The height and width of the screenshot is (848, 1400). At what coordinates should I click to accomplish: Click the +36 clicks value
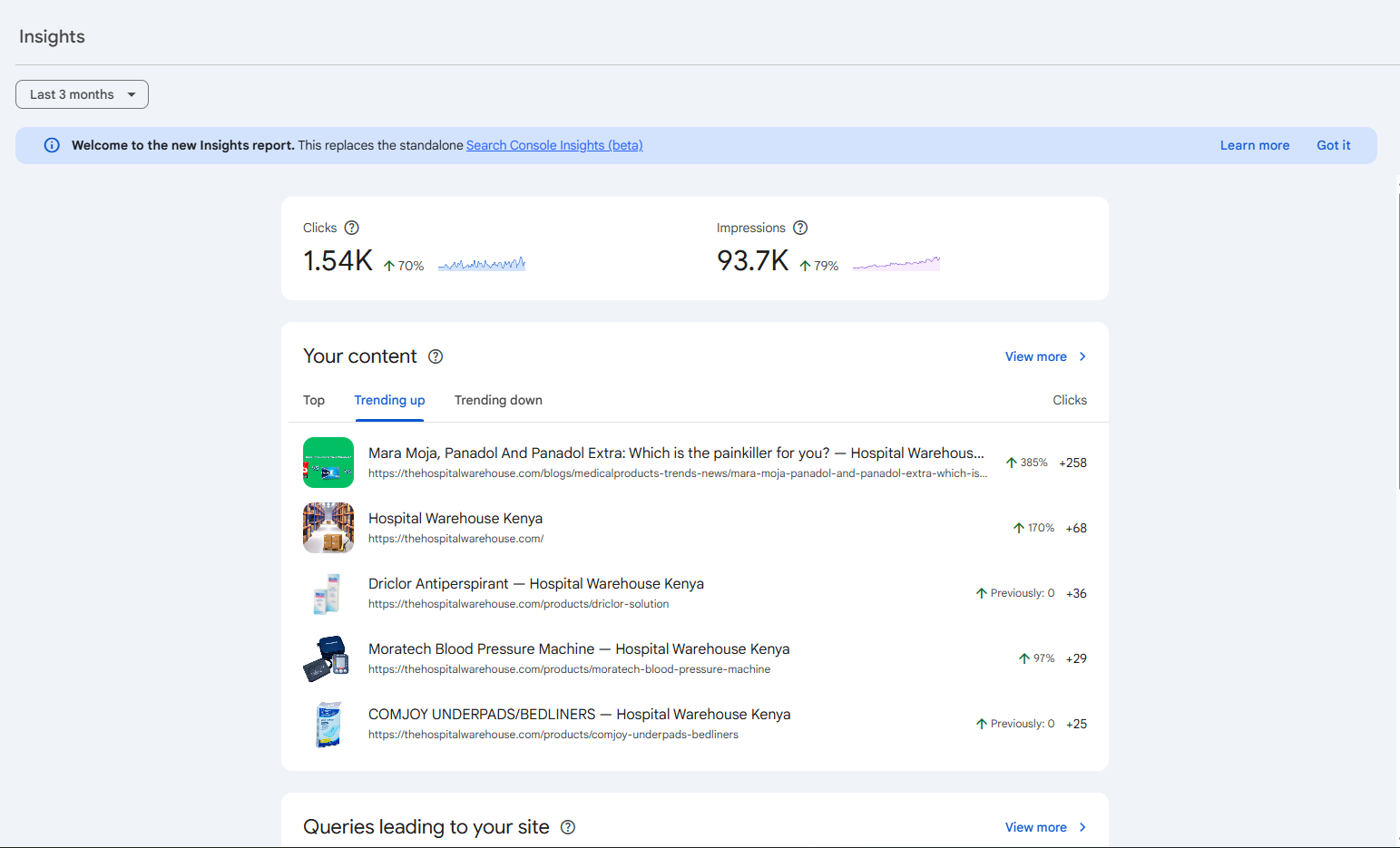coord(1076,593)
